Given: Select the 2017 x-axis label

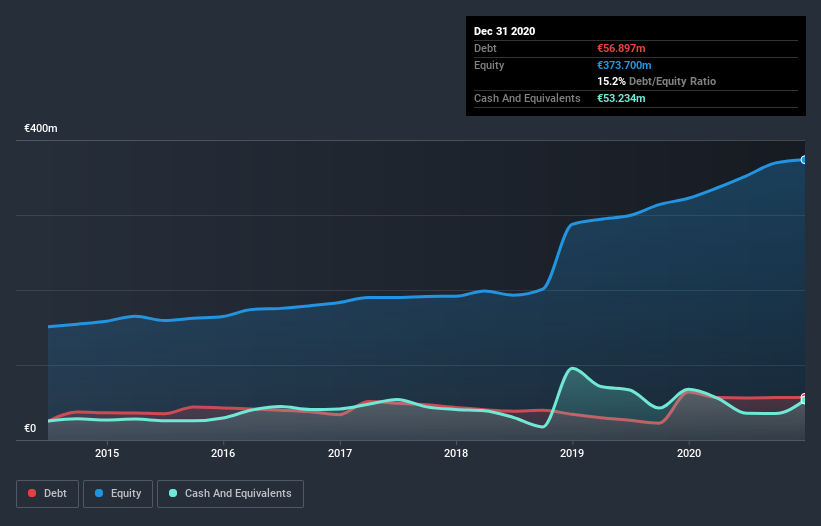Looking at the screenshot, I should click(x=340, y=453).
